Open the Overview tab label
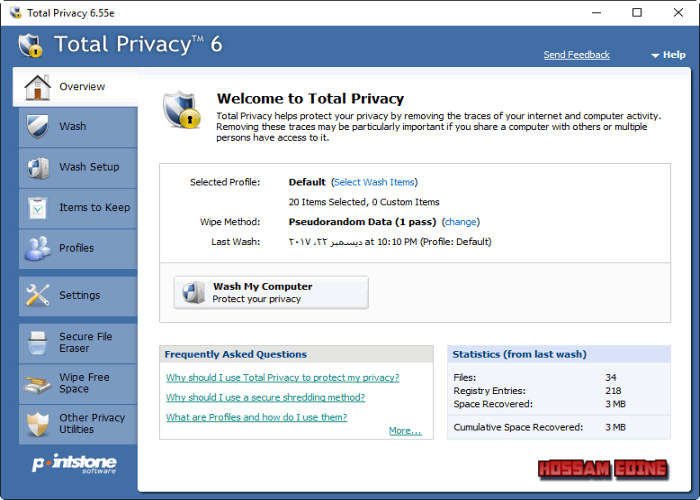Image resolution: width=700 pixels, height=500 pixels. (x=82, y=87)
